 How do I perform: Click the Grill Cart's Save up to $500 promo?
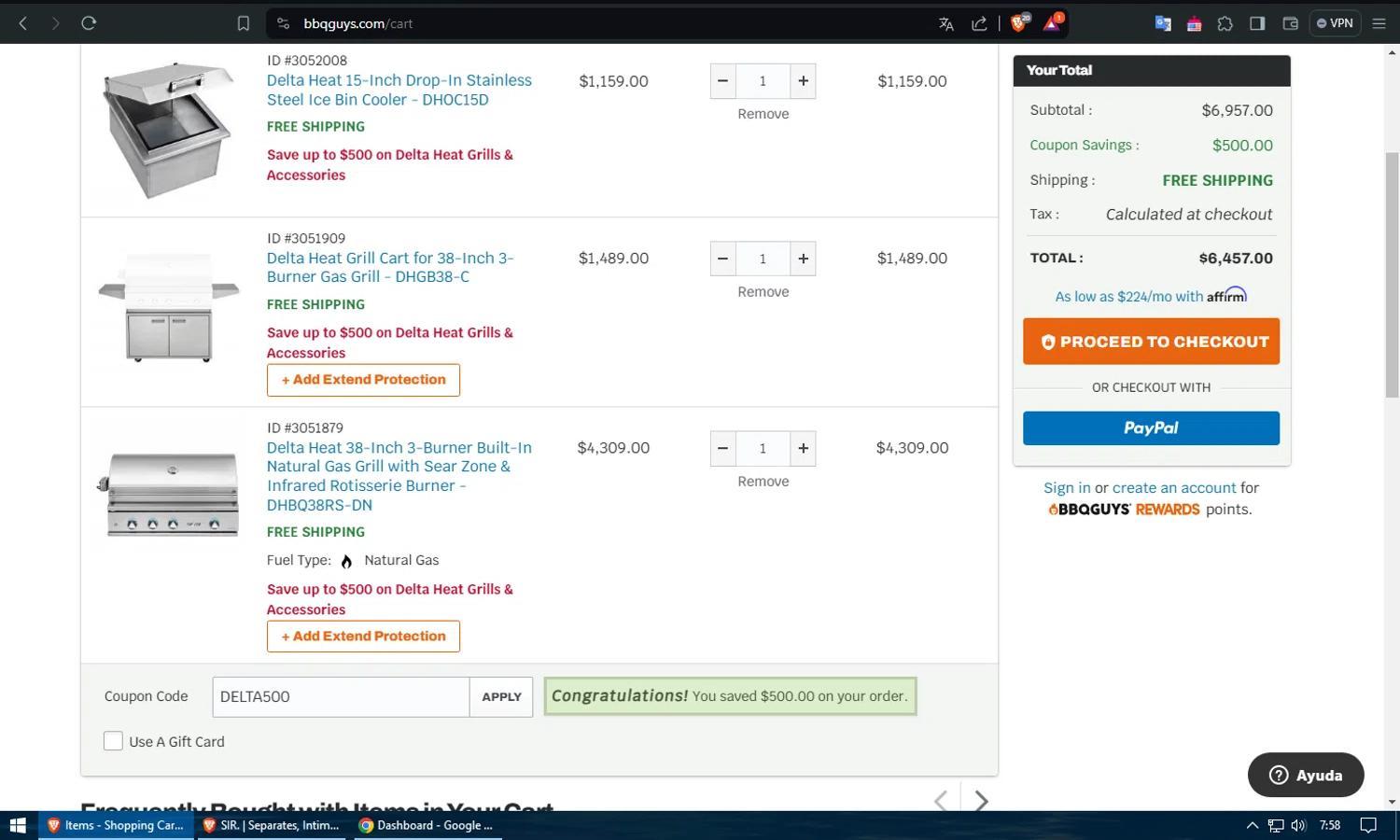click(x=390, y=343)
